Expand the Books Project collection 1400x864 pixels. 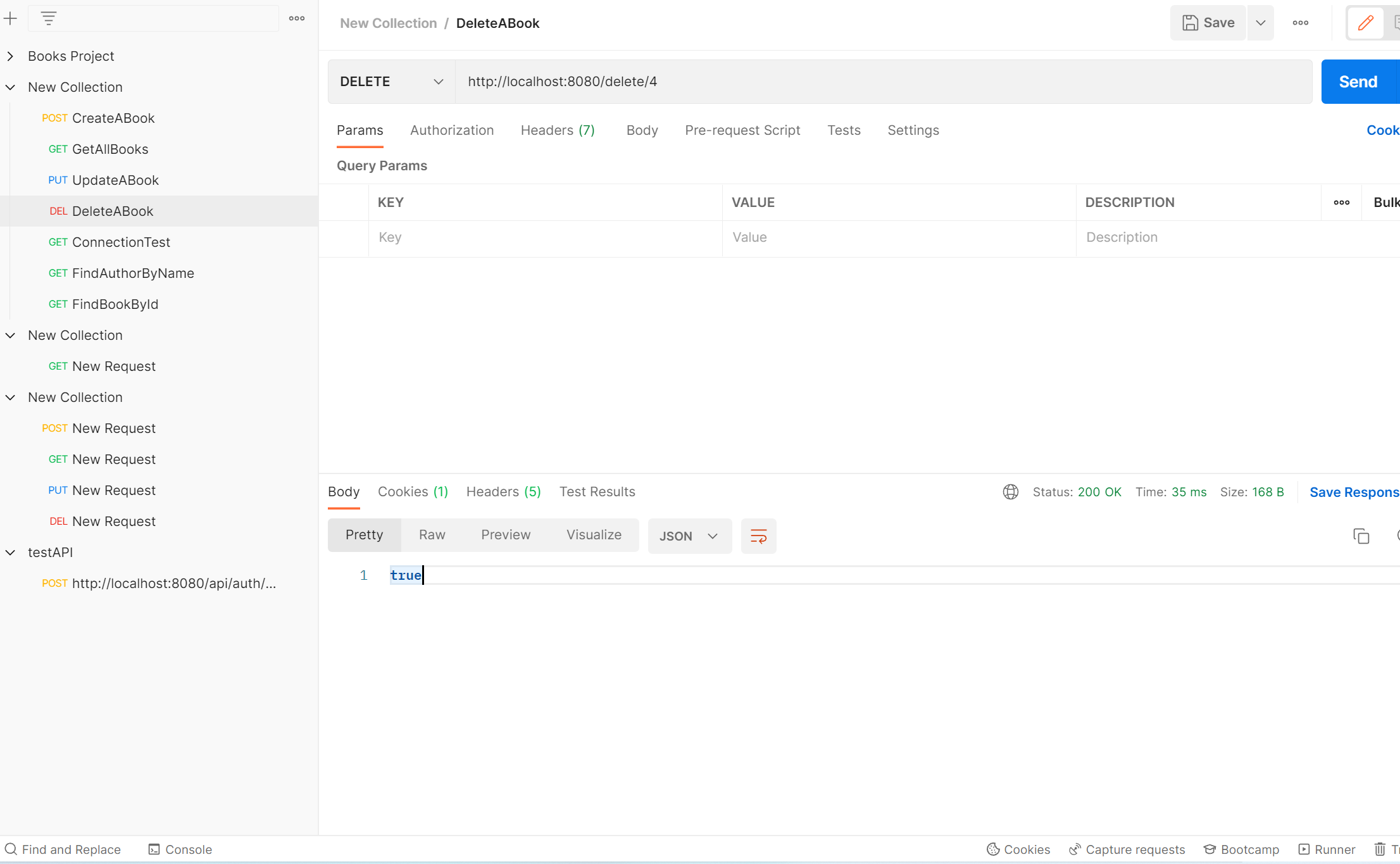pos(10,56)
